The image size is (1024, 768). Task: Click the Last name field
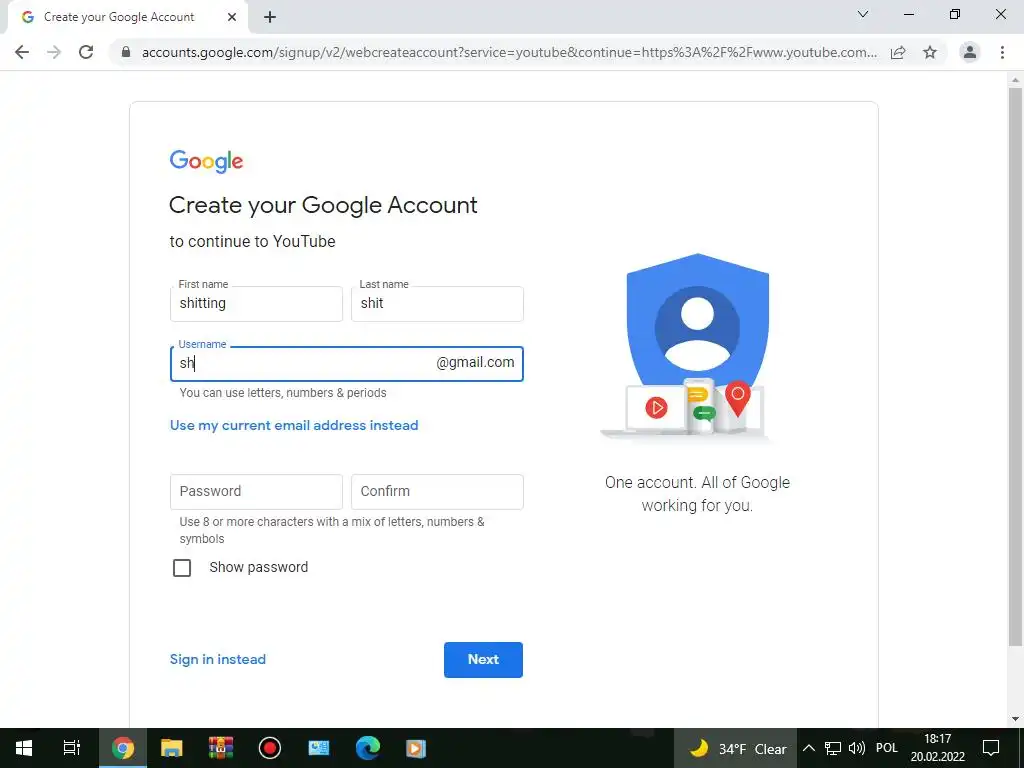click(437, 304)
